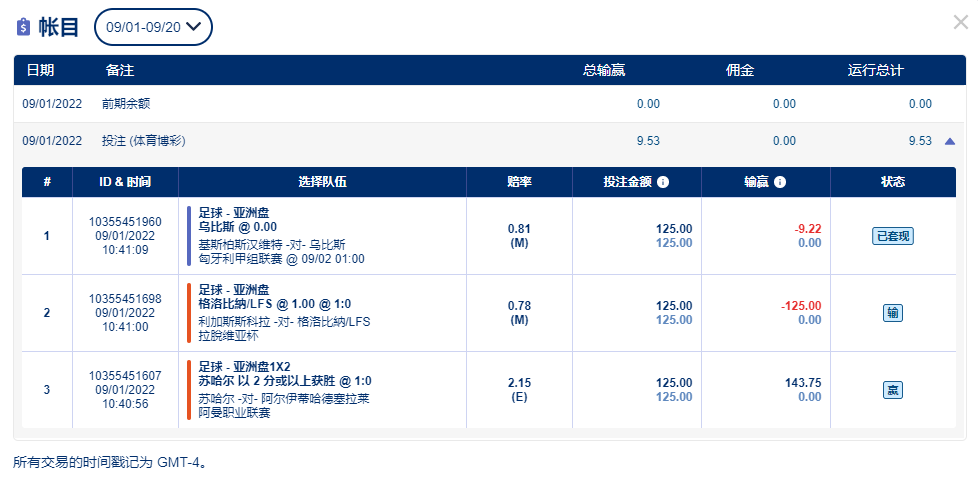The height and width of the screenshot is (481, 978).
Task: Click the info icon beside 投注金额
Action: click(663, 182)
